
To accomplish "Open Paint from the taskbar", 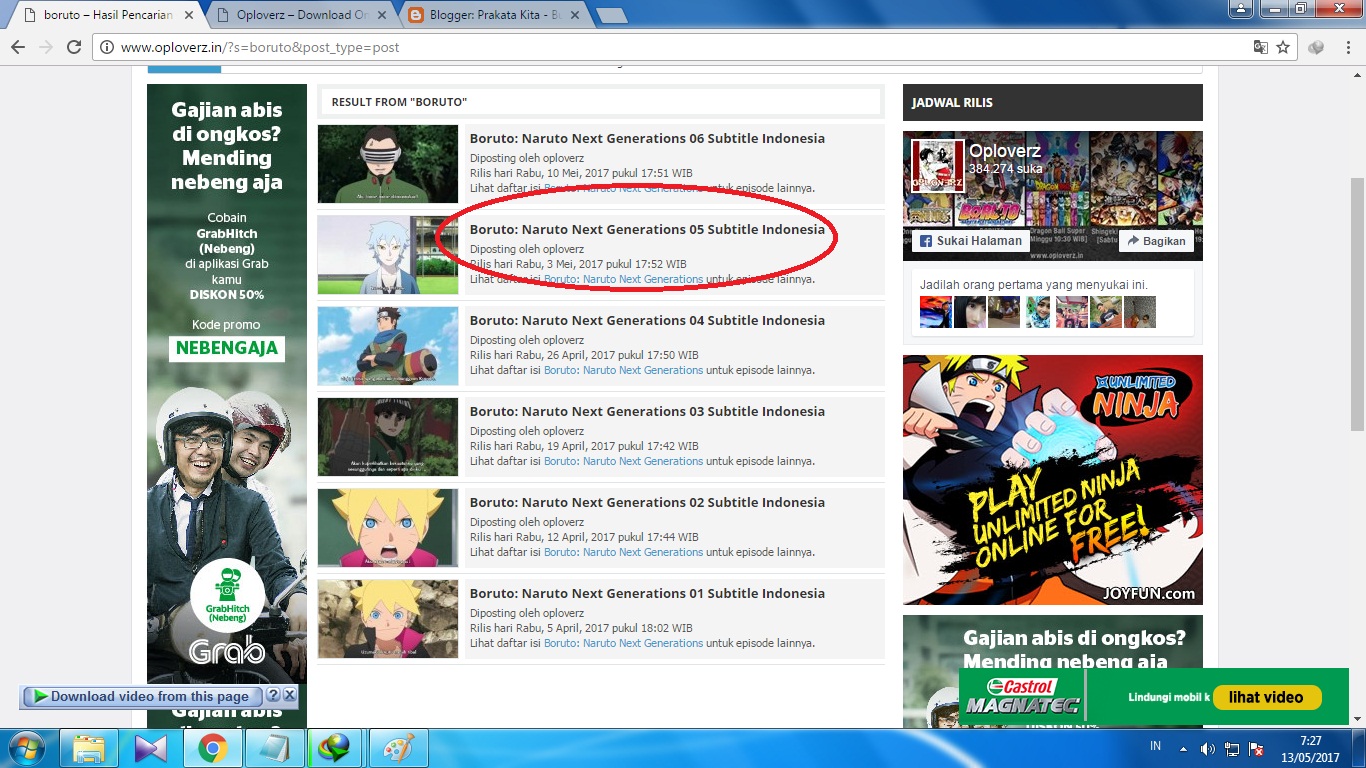I will [398, 748].
